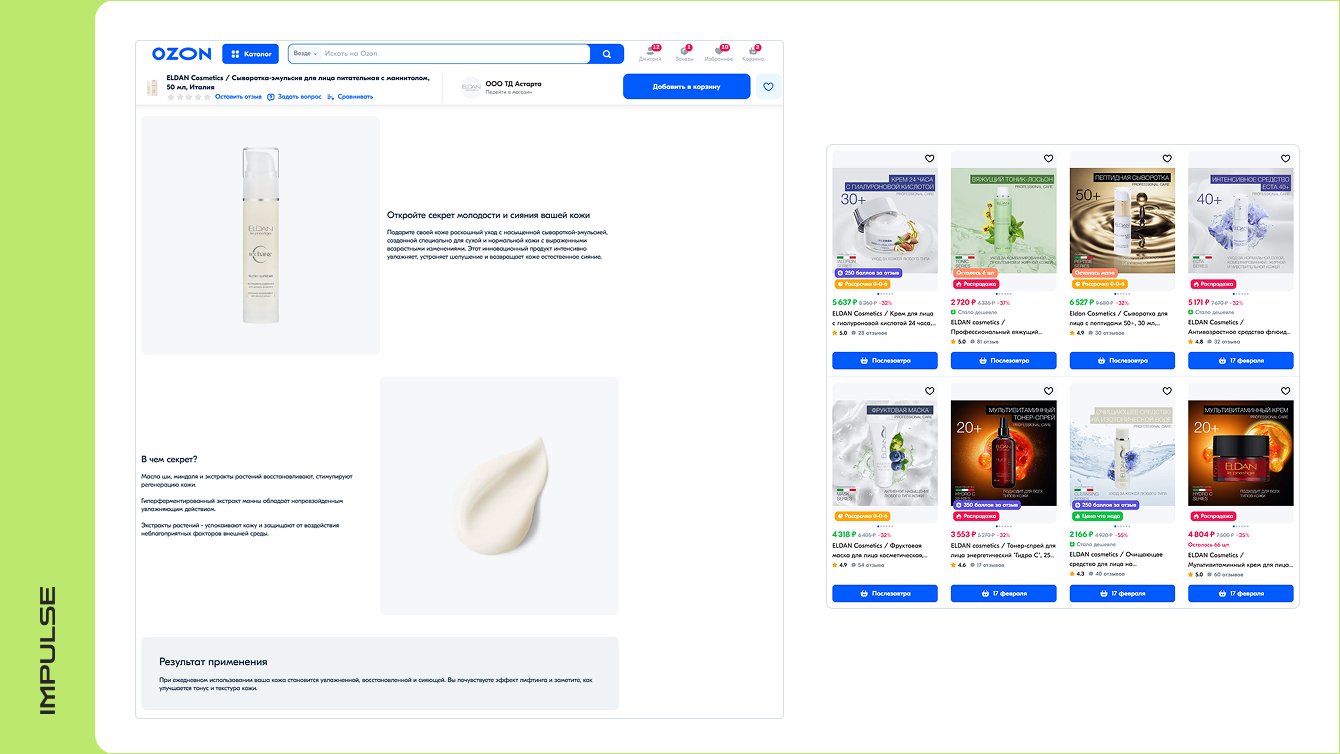
Task: Add the 2 166 ₽ cleanser to cart
Action: (x=1122, y=593)
